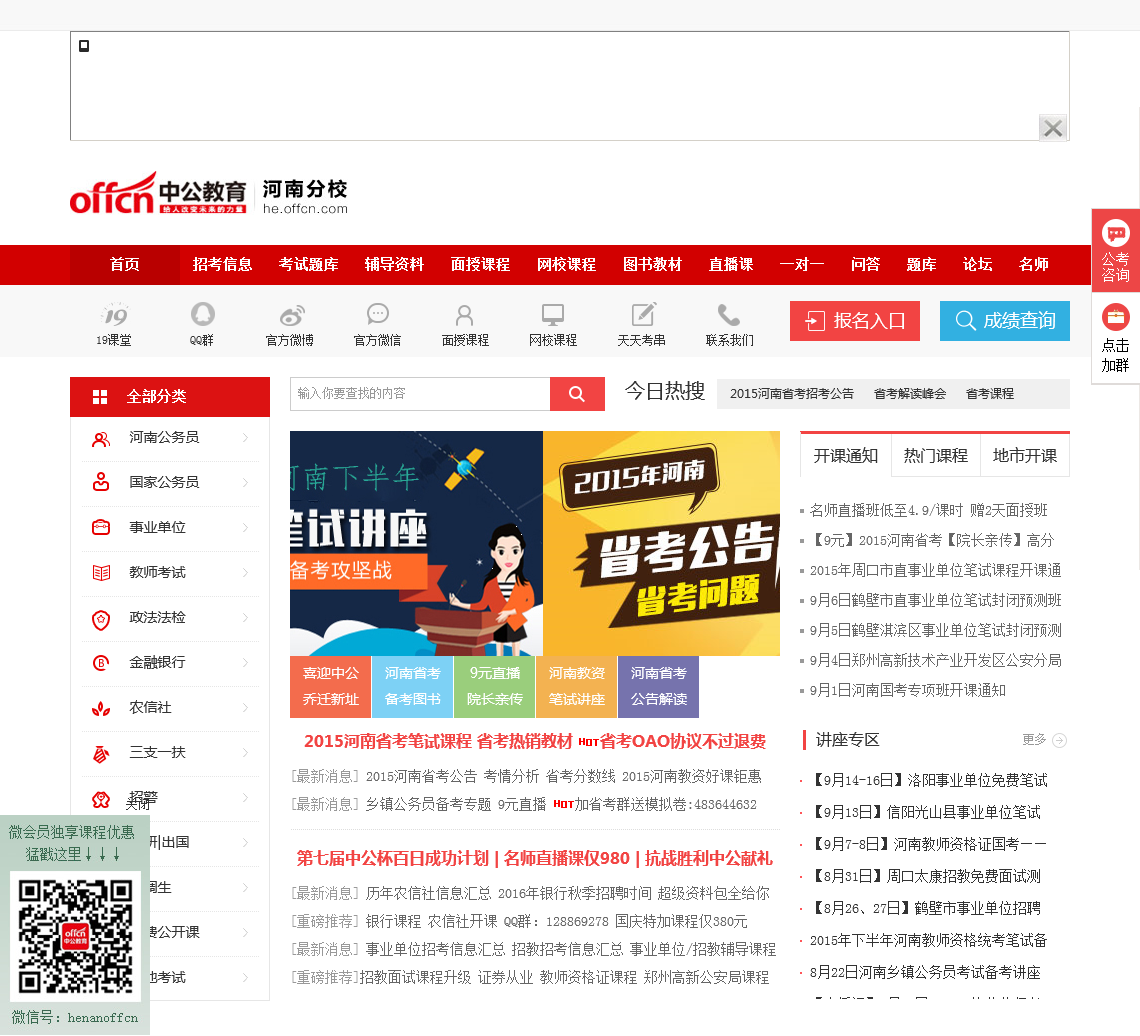The image size is (1140, 1036).
Task: Switch to the 地市开课 tab
Action: click(x=1025, y=456)
